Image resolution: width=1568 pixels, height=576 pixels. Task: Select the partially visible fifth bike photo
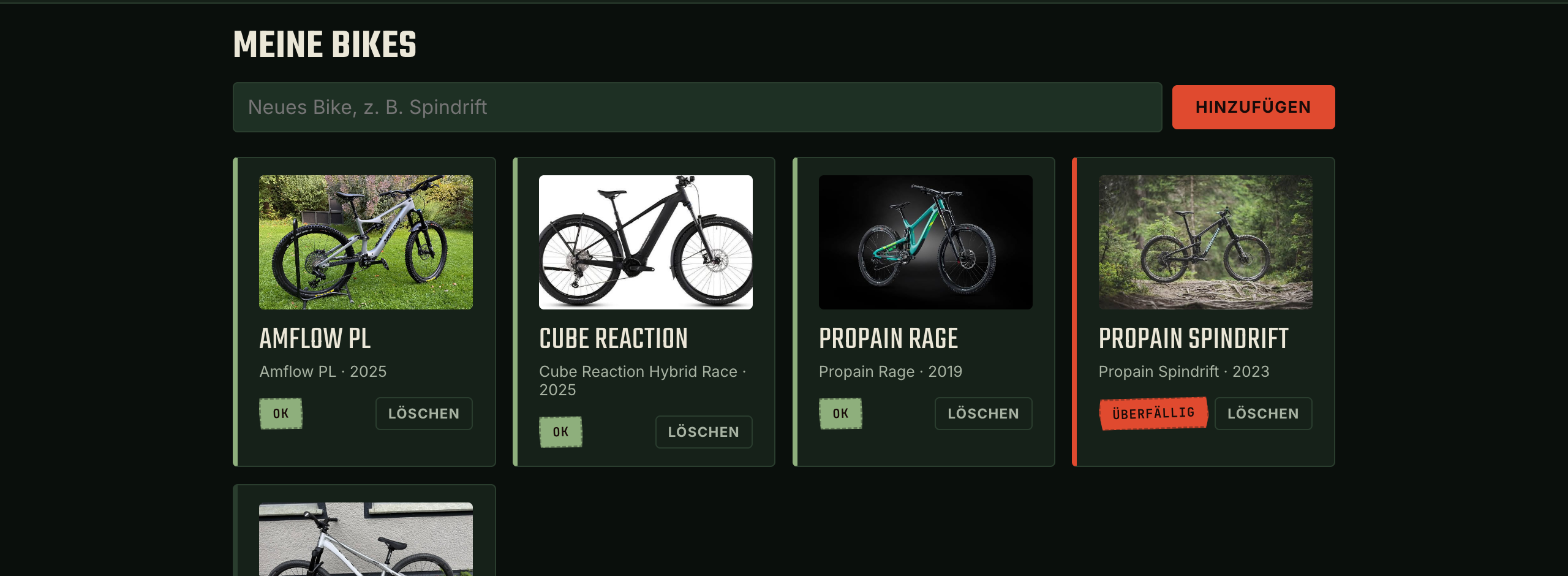[x=366, y=539]
